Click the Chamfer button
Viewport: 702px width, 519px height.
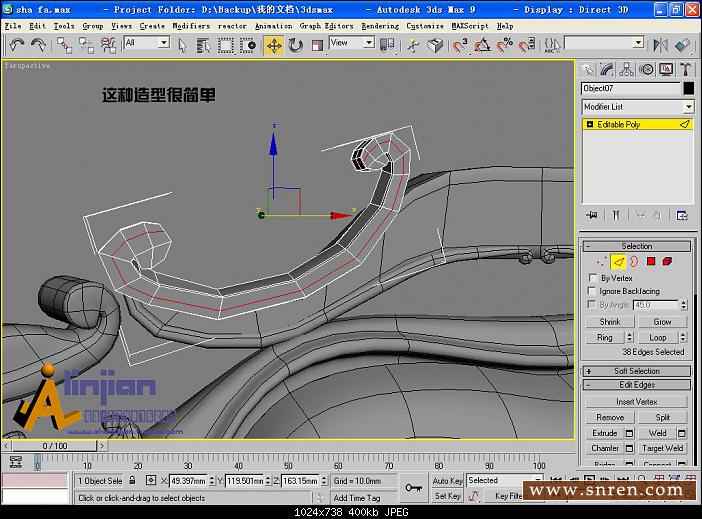(x=605, y=448)
